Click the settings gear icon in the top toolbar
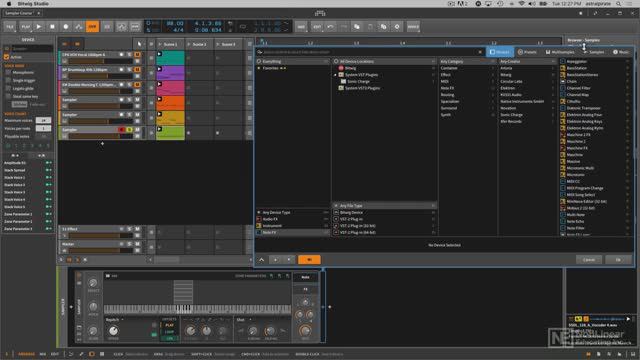The width and height of the screenshot is (640, 360). (397, 27)
